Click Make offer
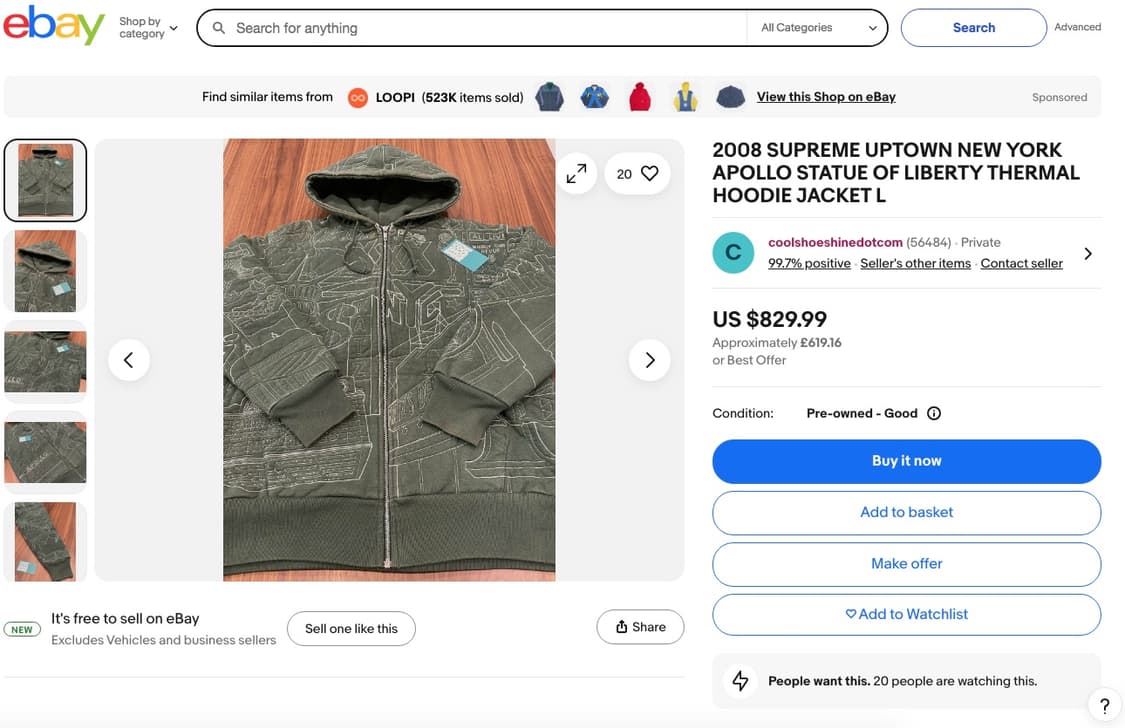Screen dimensions: 1125x728 (x=906, y=563)
